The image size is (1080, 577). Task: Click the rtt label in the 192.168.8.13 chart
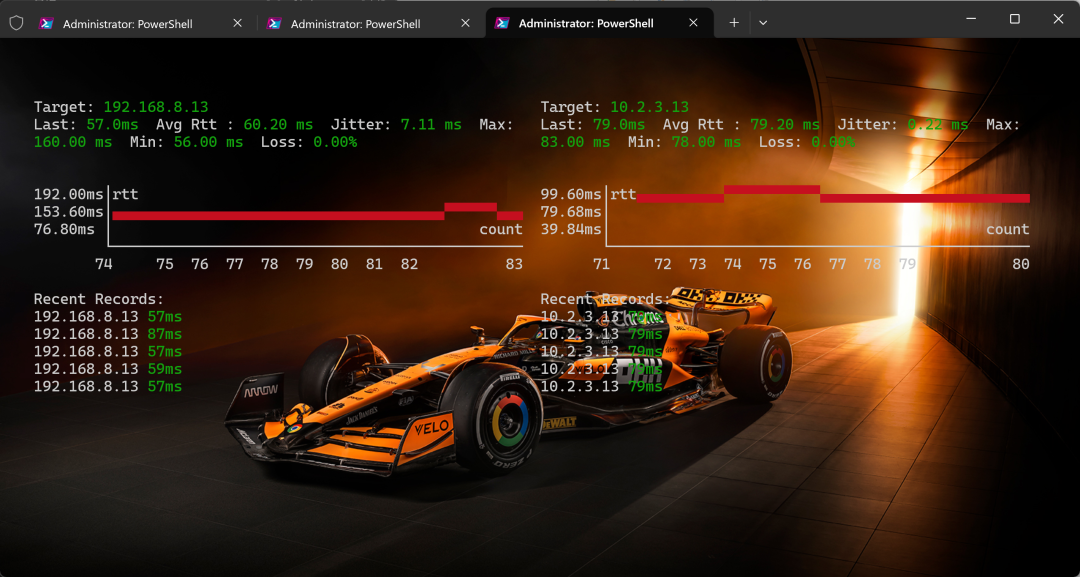click(x=125, y=194)
